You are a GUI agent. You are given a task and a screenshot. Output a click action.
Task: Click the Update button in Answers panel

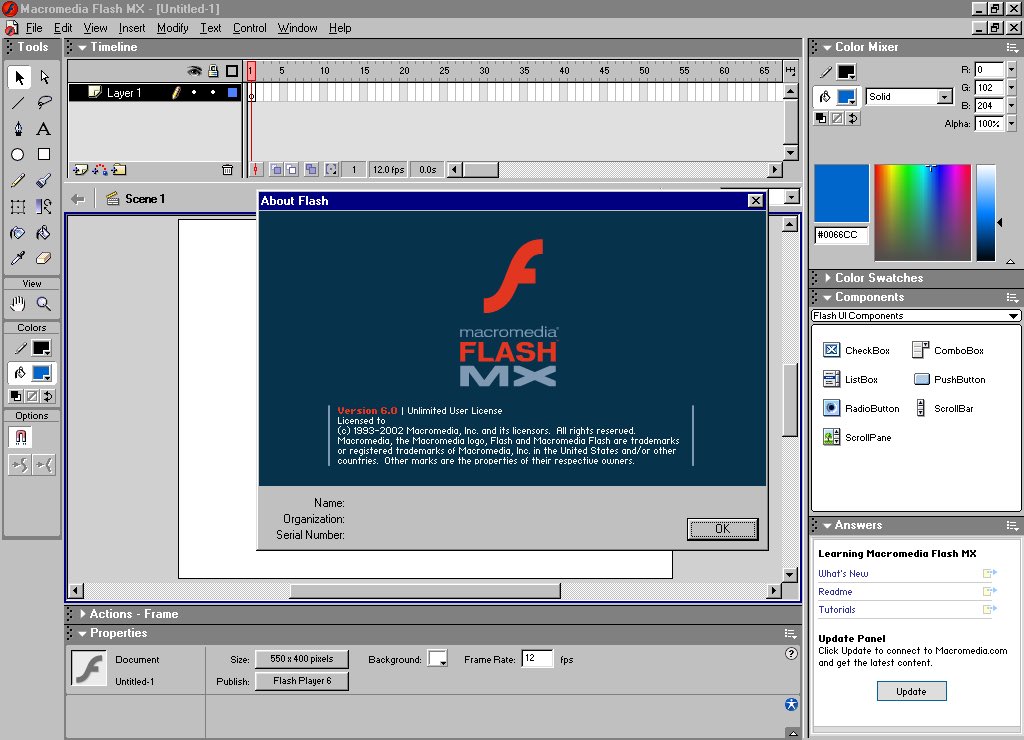tap(911, 691)
